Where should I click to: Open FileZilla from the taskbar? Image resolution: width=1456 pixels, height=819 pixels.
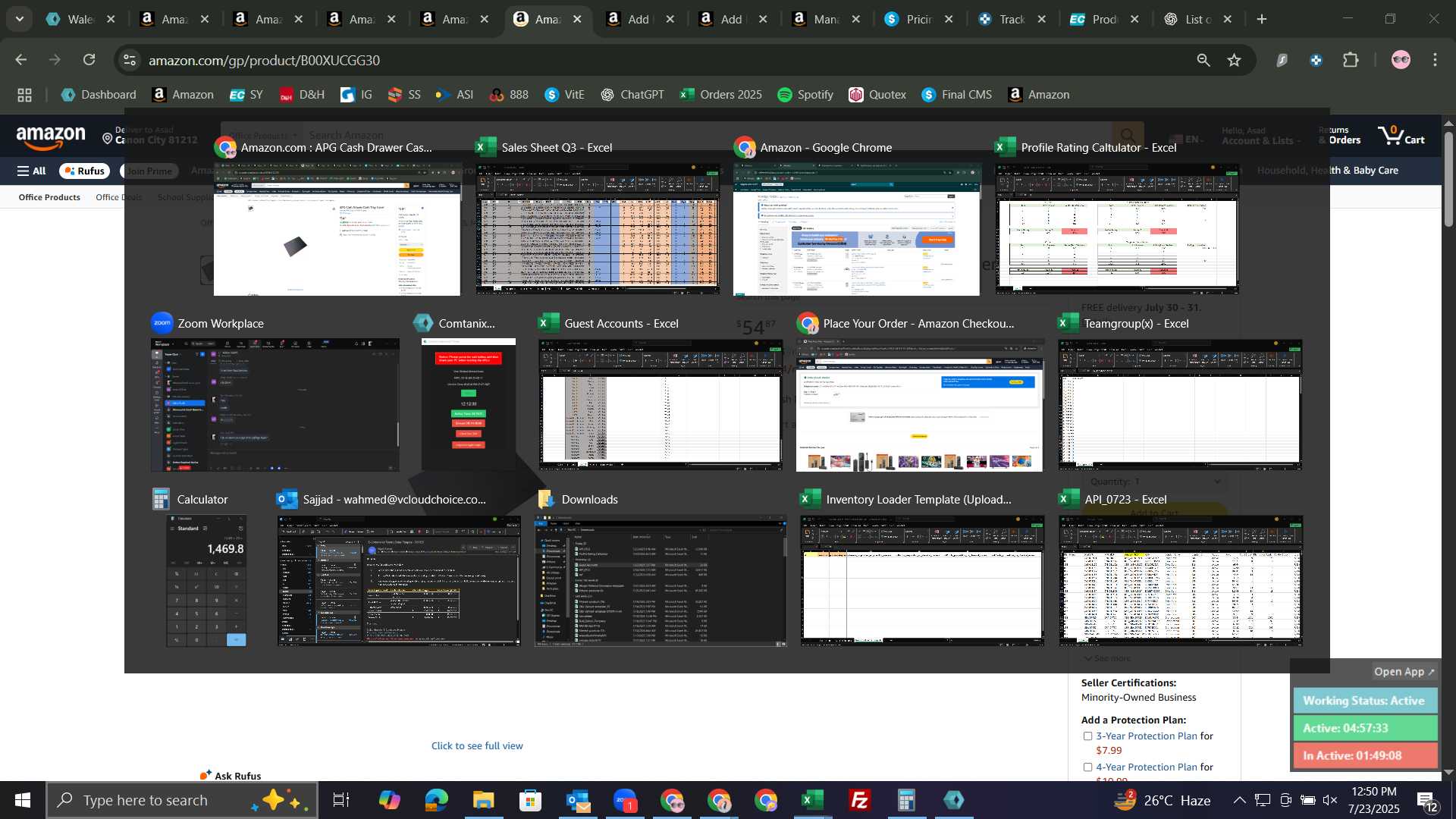click(x=859, y=800)
